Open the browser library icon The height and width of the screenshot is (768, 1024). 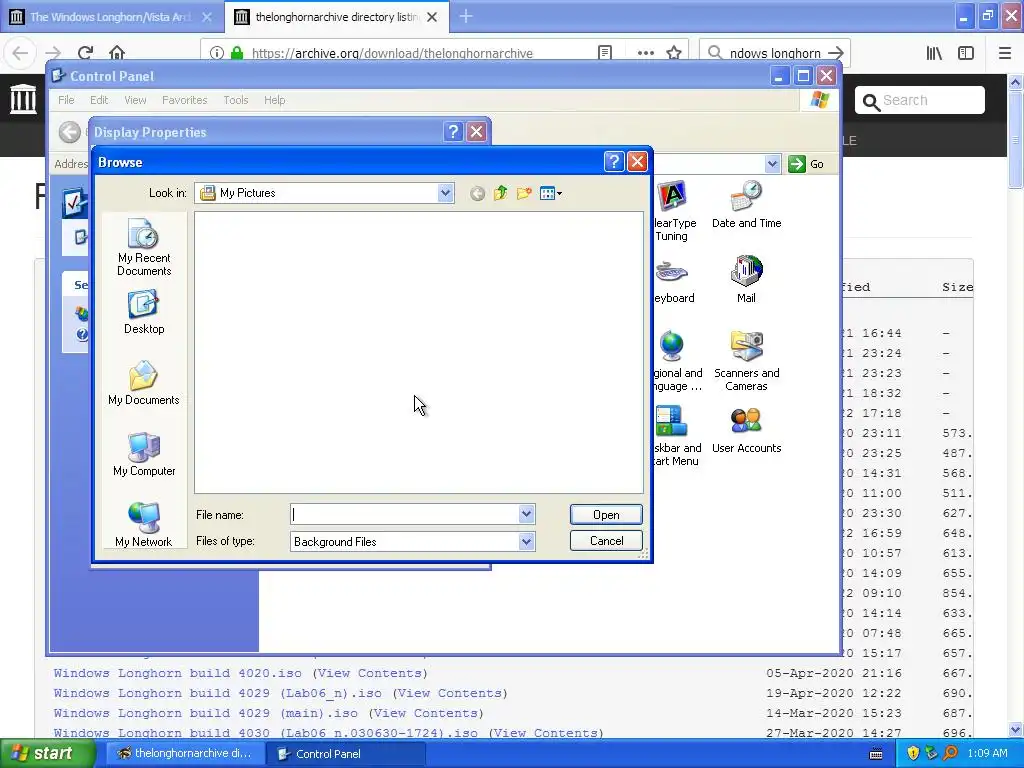[x=935, y=53]
